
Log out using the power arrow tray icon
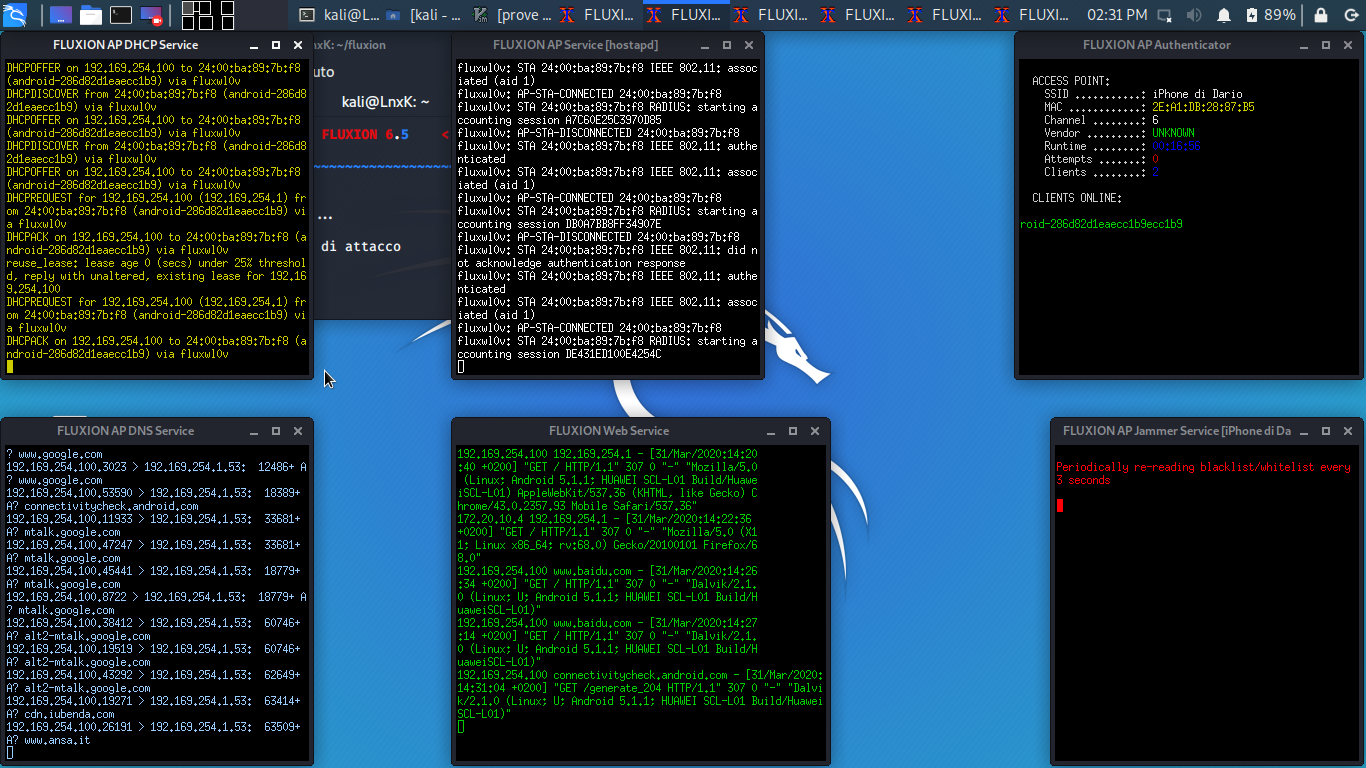1352,14
